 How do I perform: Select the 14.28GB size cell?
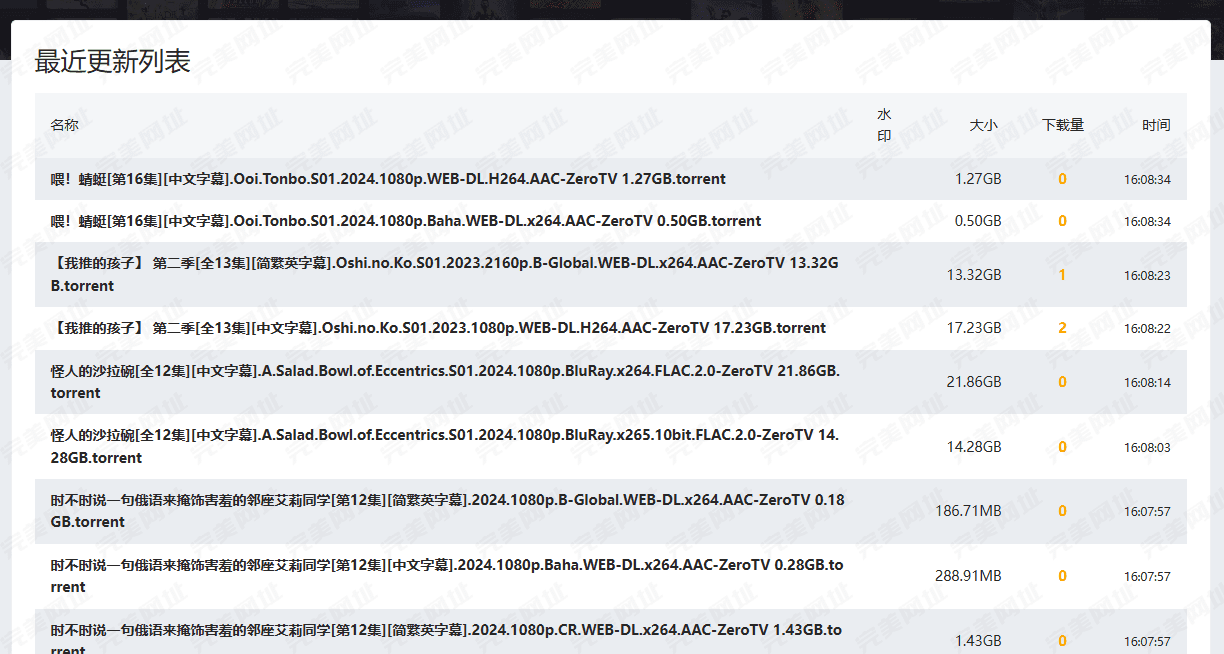974,447
